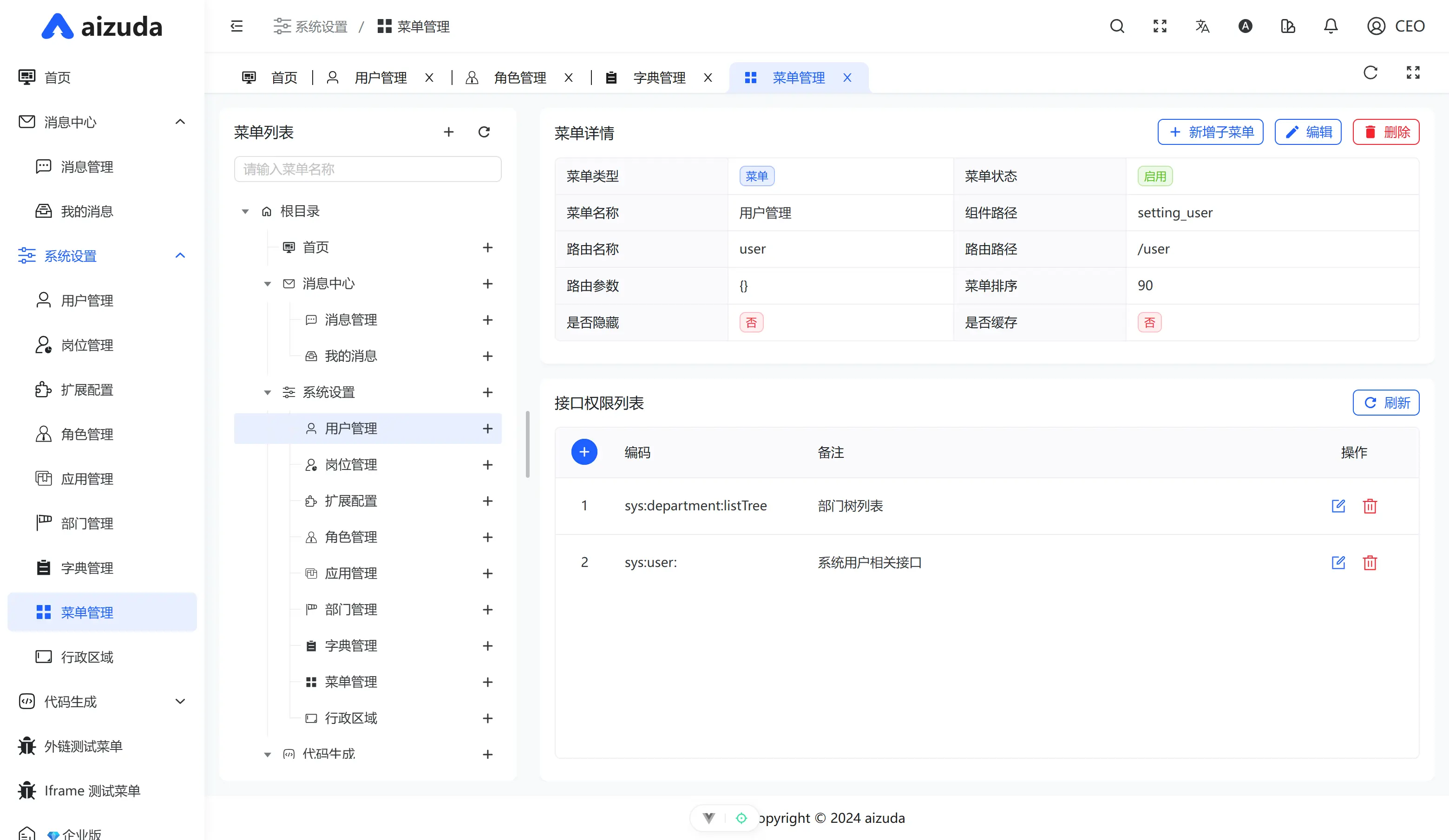The image size is (1449, 840).
Task: Open 首页 in the sidebar
Action: coord(102,78)
